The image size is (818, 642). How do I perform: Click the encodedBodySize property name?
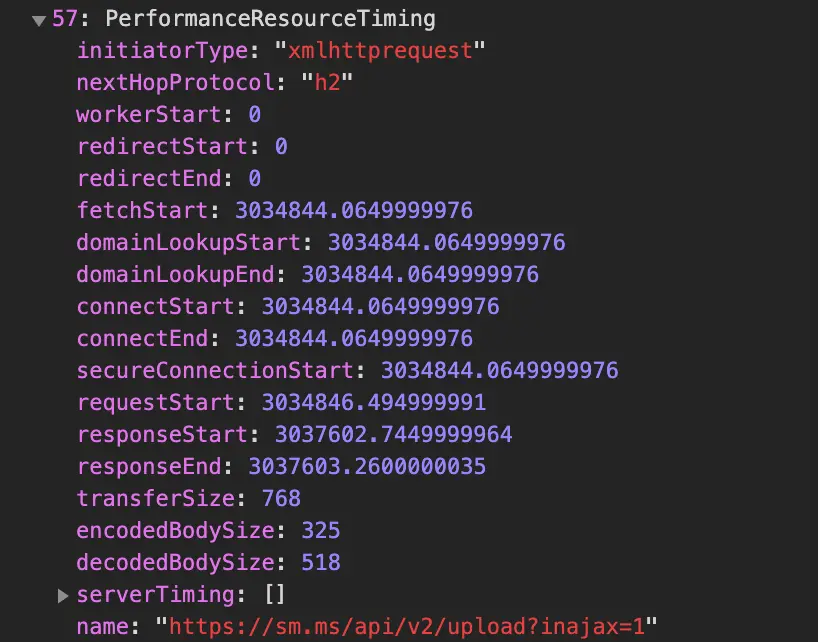pos(175,530)
